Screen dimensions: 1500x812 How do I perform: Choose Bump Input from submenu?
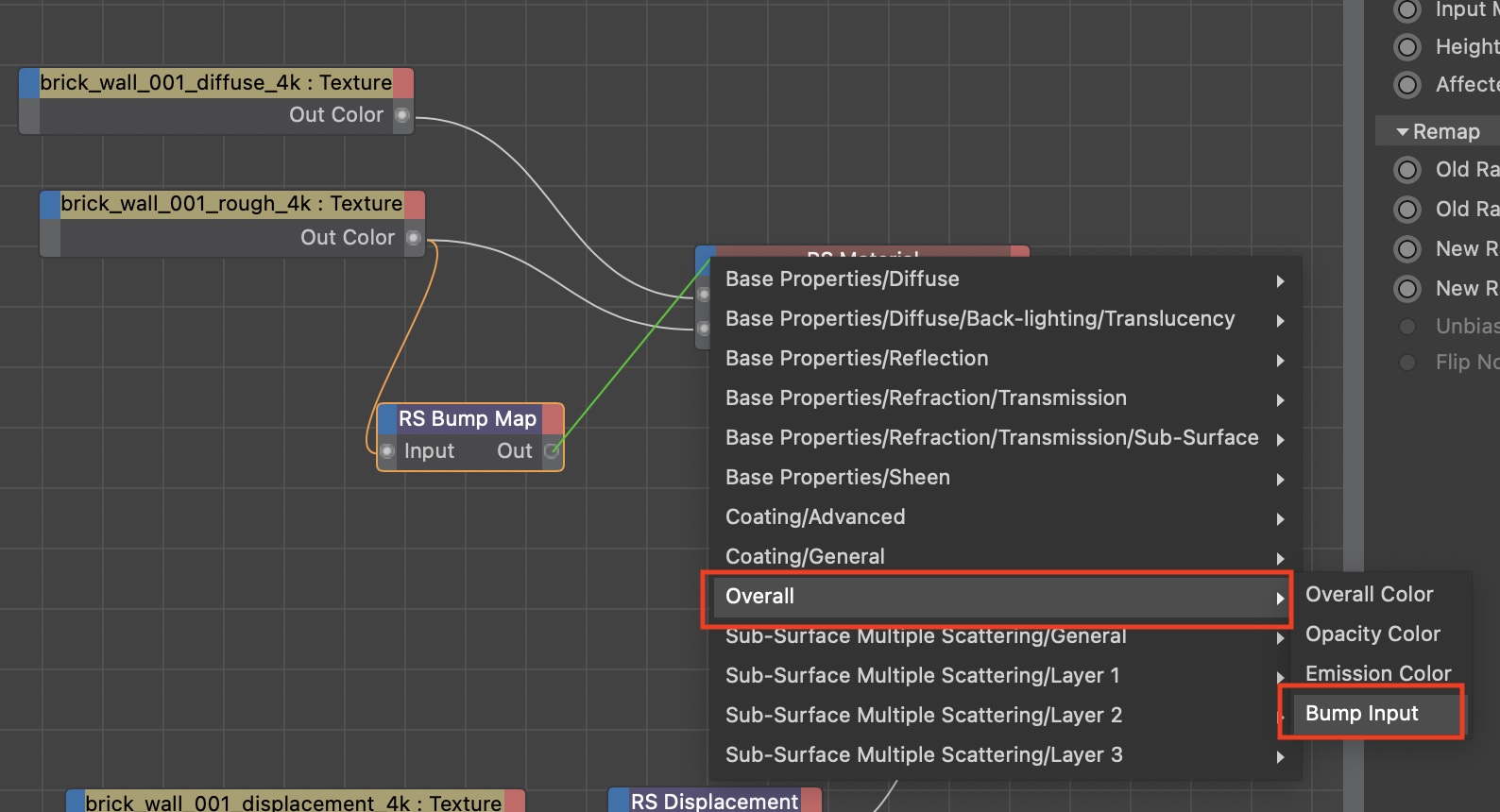[x=1361, y=714]
